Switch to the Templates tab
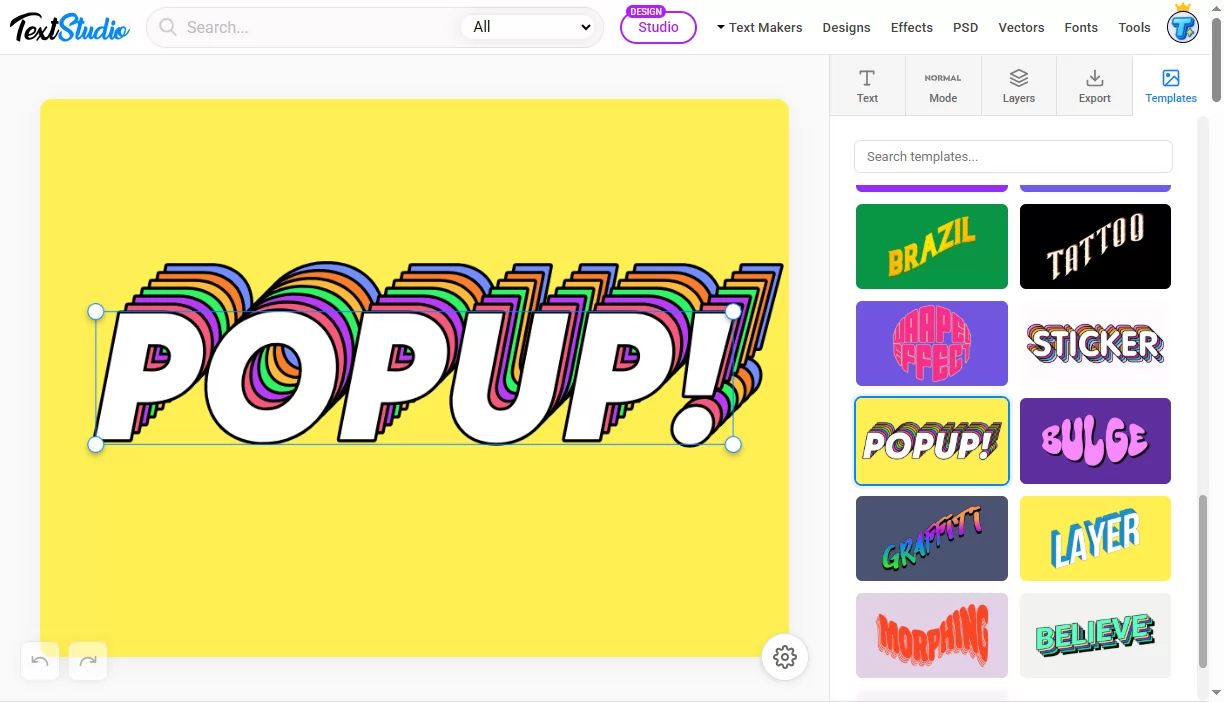 (x=1171, y=86)
